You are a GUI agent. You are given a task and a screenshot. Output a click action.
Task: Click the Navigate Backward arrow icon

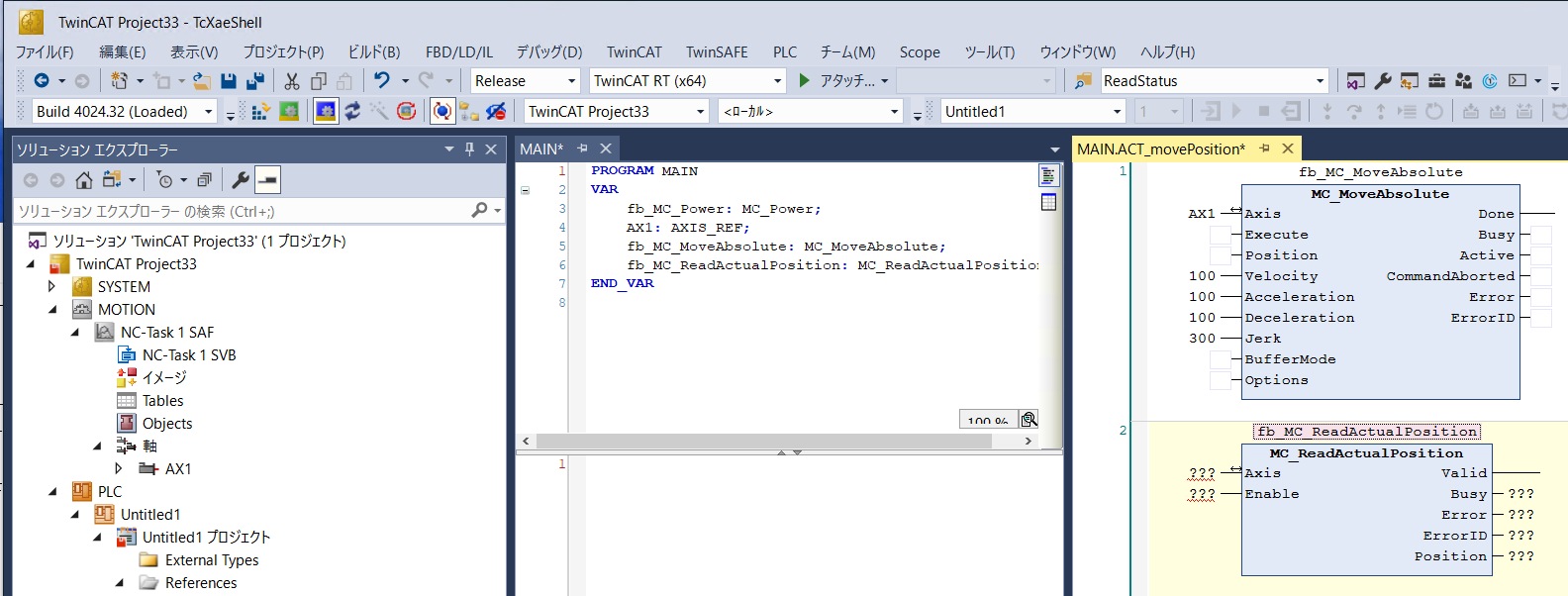[42, 81]
